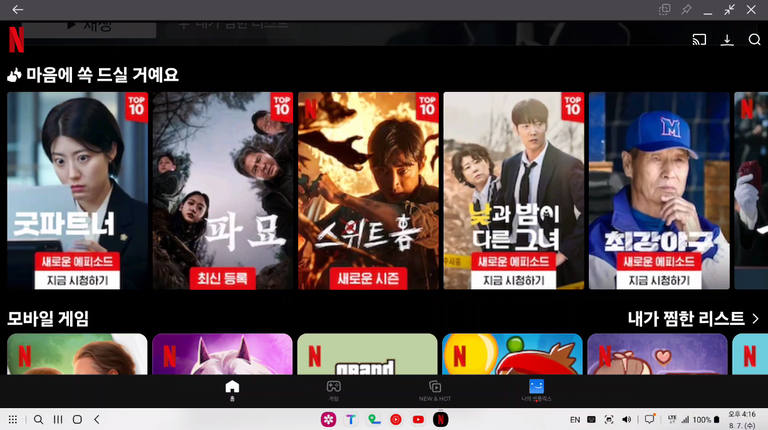
Task: Open the 내가 찜한 리스트 link
Action: tap(686, 319)
